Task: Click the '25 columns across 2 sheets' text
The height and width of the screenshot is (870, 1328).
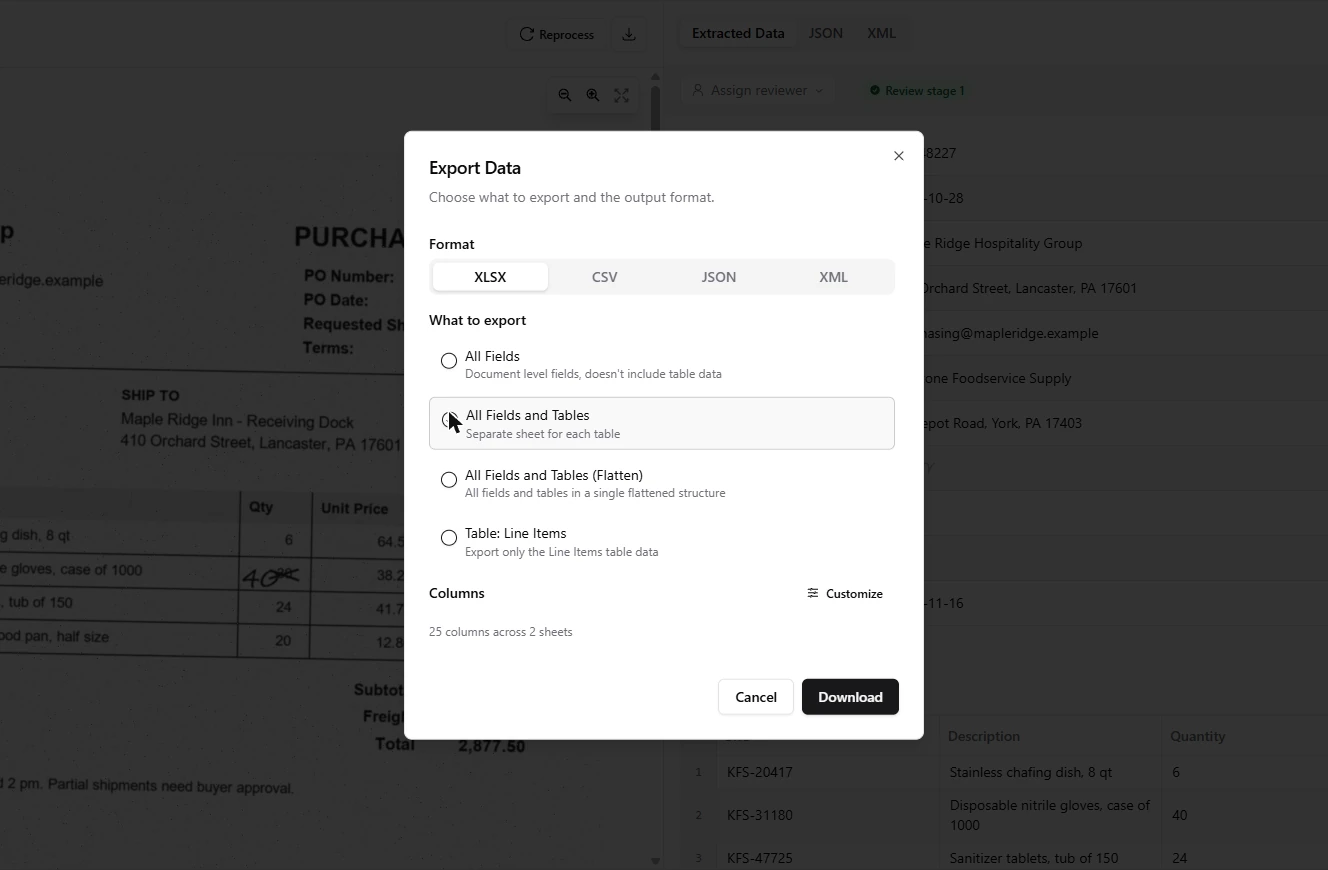Action: (x=501, y=632)
